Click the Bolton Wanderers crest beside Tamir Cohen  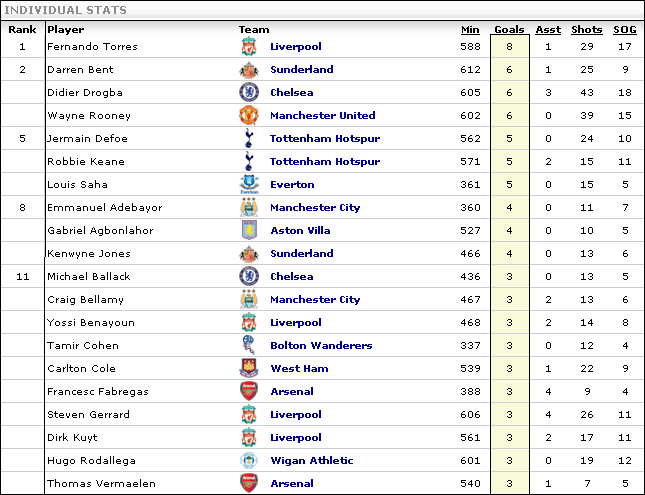tap(248, 345)
